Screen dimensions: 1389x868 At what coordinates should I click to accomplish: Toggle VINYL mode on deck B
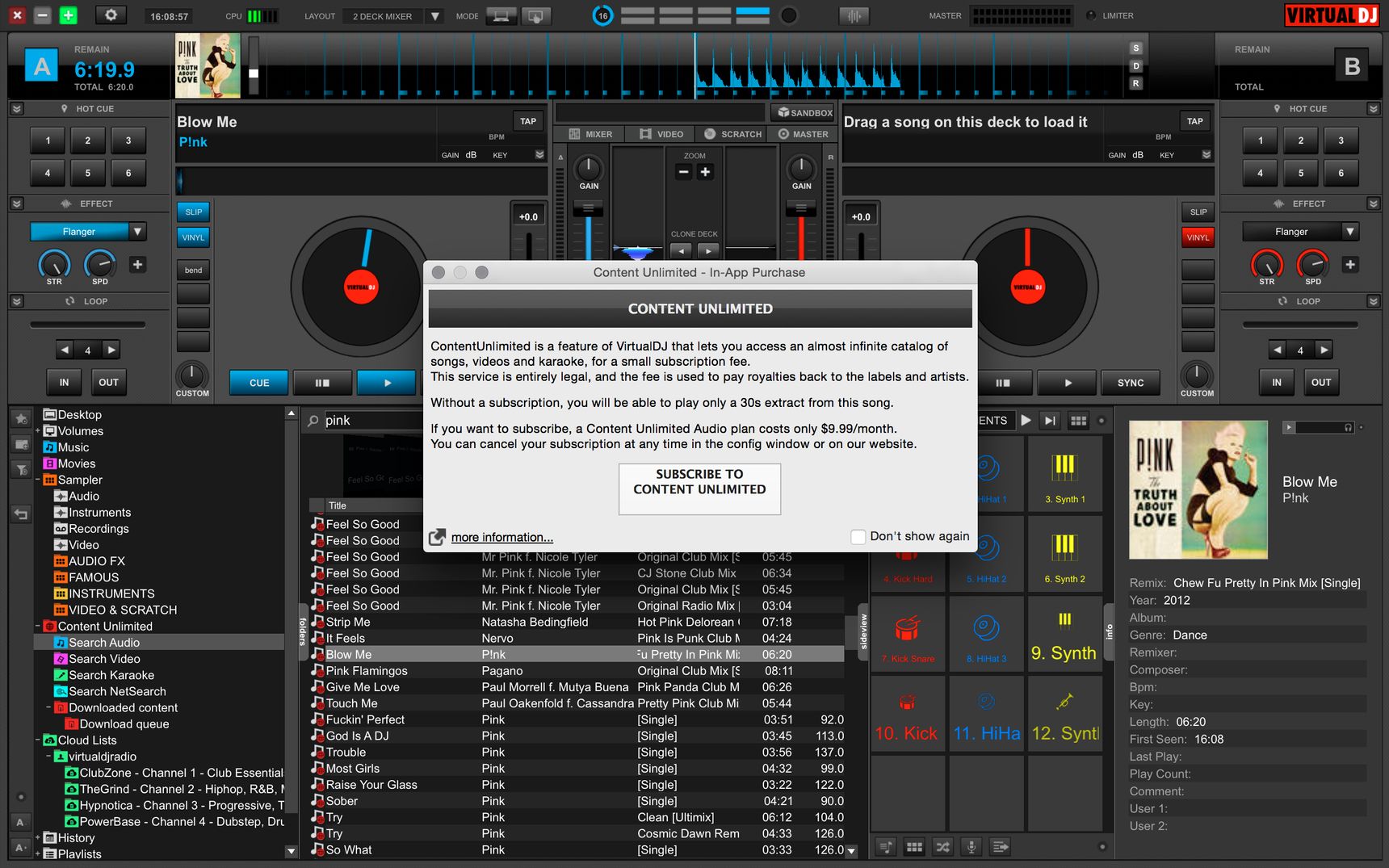1198,237
